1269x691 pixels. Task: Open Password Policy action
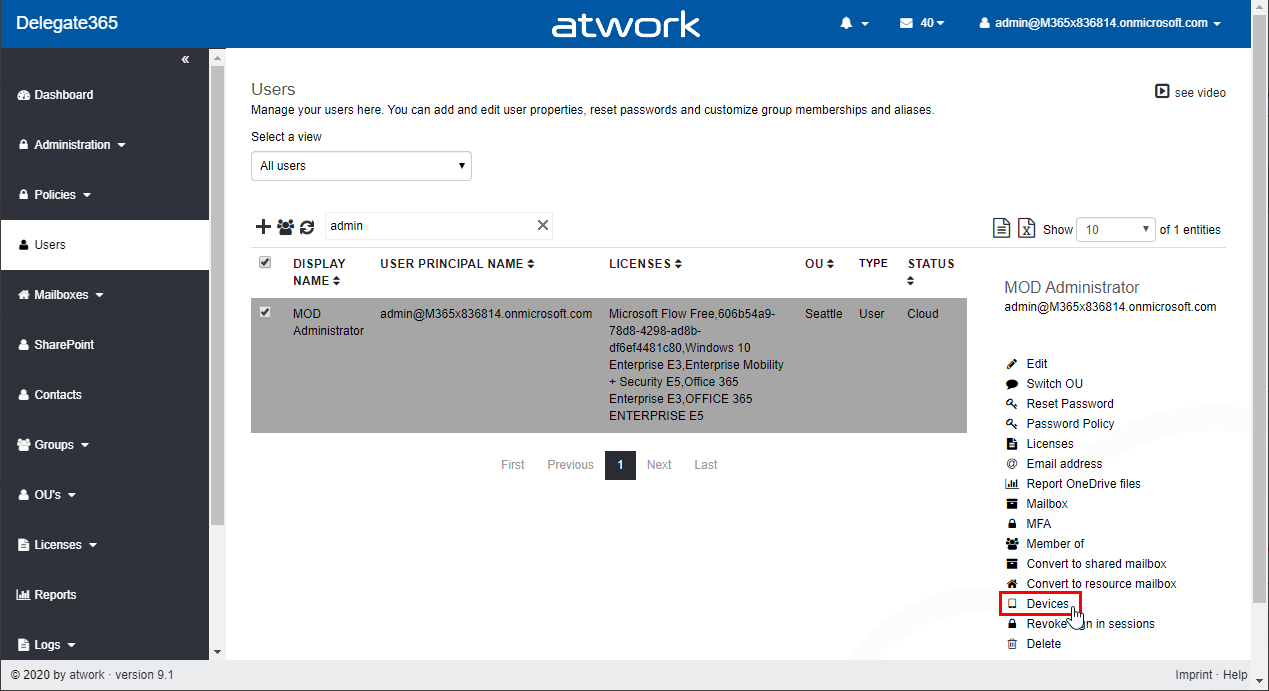coord(1059,424)
